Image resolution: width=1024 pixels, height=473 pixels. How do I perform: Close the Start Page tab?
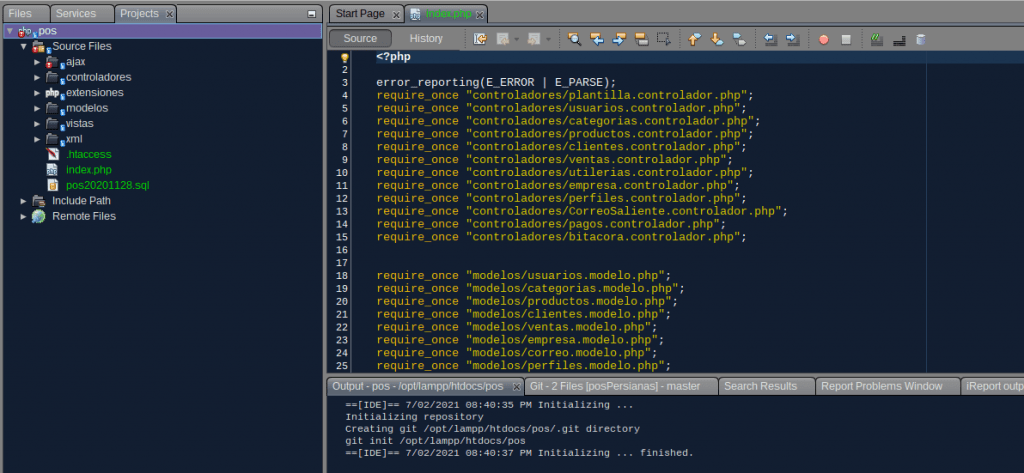pos(396,14)
